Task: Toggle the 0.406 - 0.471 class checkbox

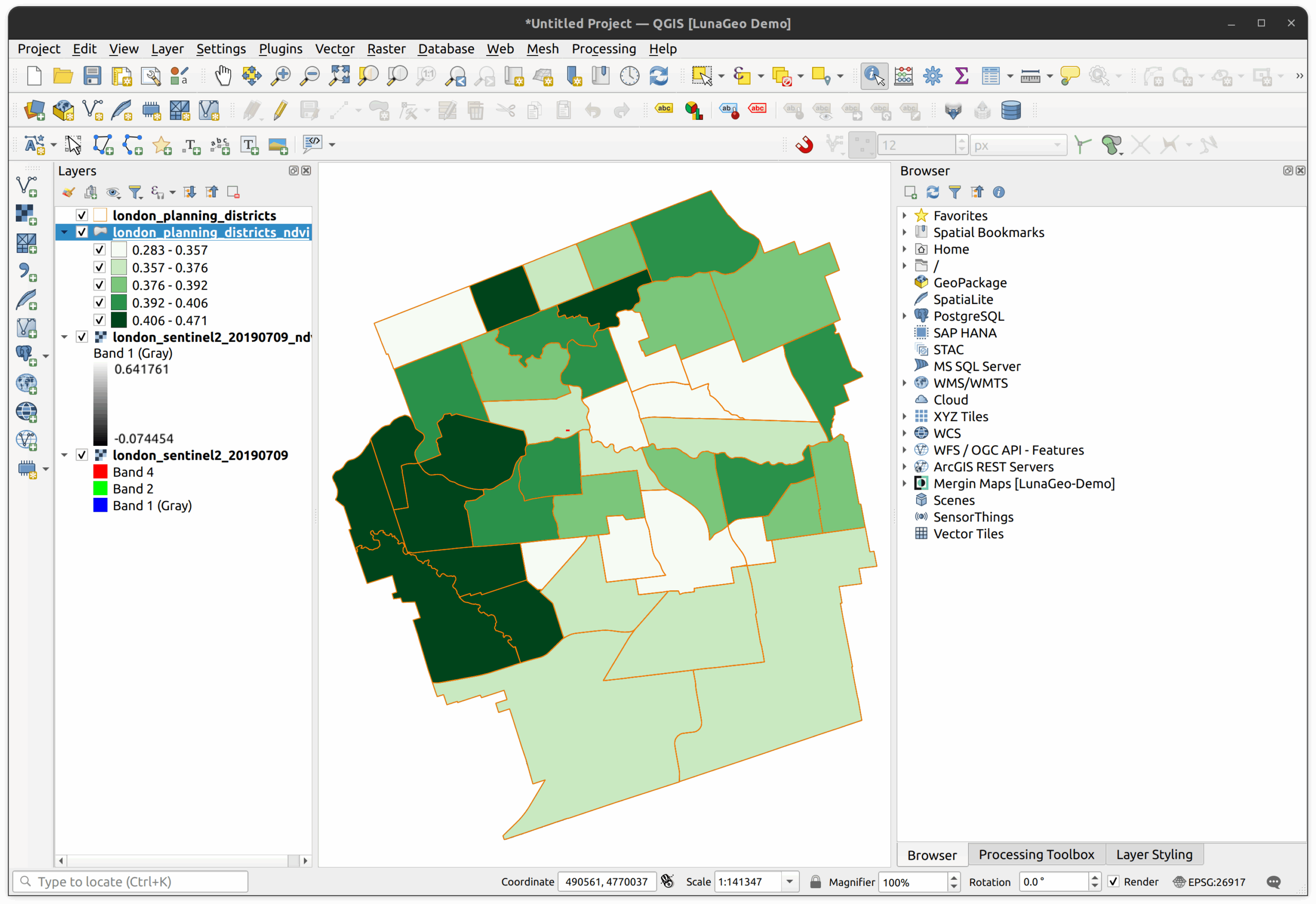Action: point(100,320)
